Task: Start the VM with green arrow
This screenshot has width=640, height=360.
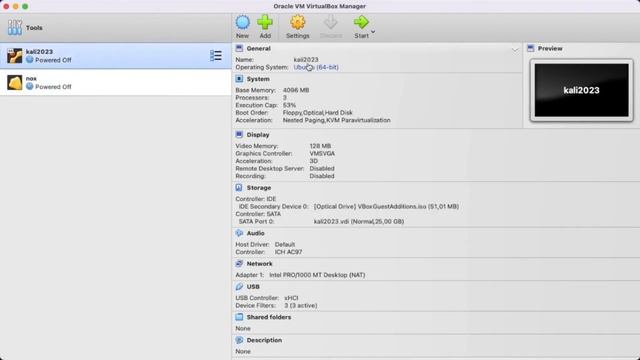Action: point(361,22)
